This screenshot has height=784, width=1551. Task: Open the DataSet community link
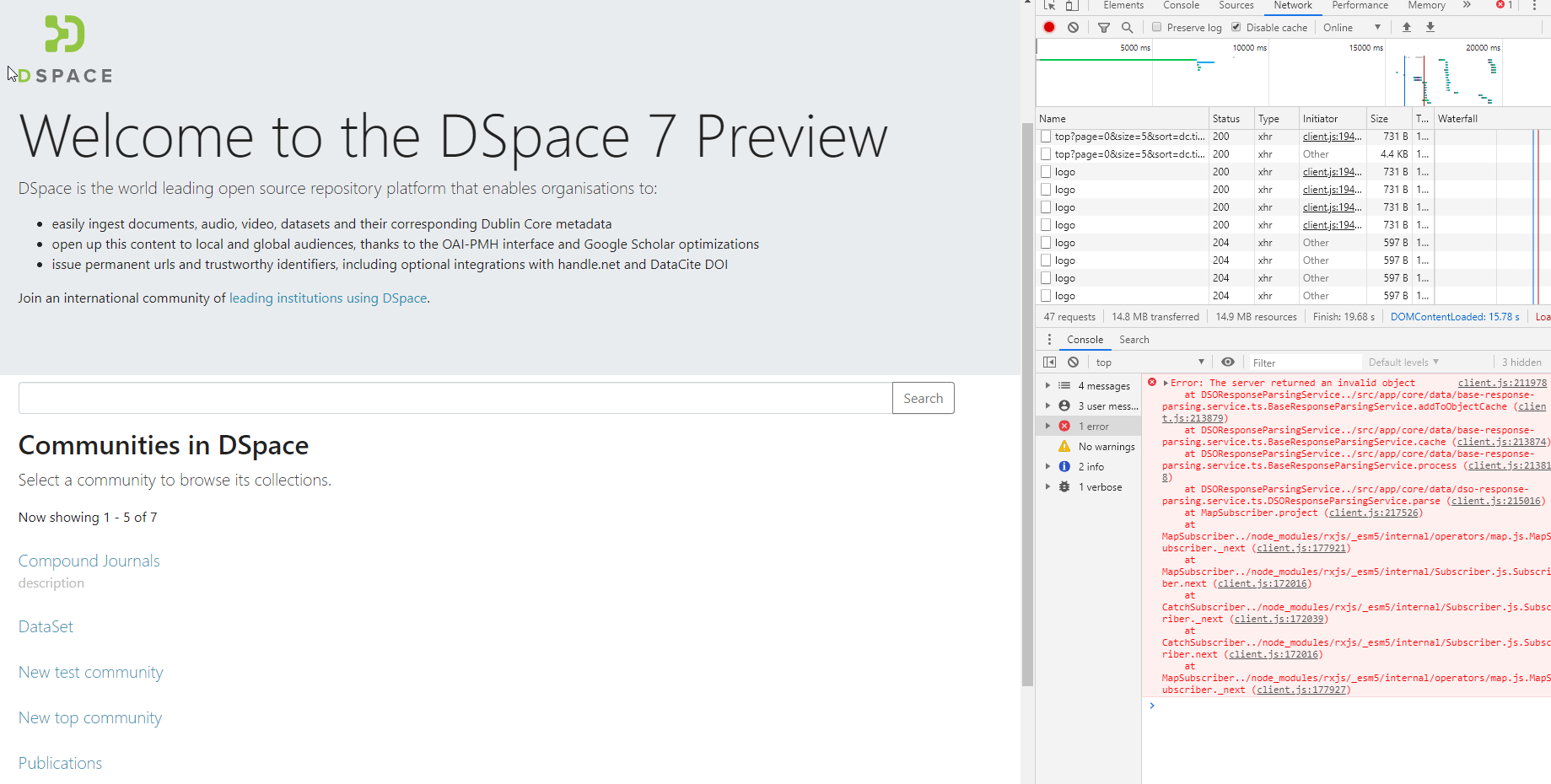pyautogui.click(x=46, y=626)
